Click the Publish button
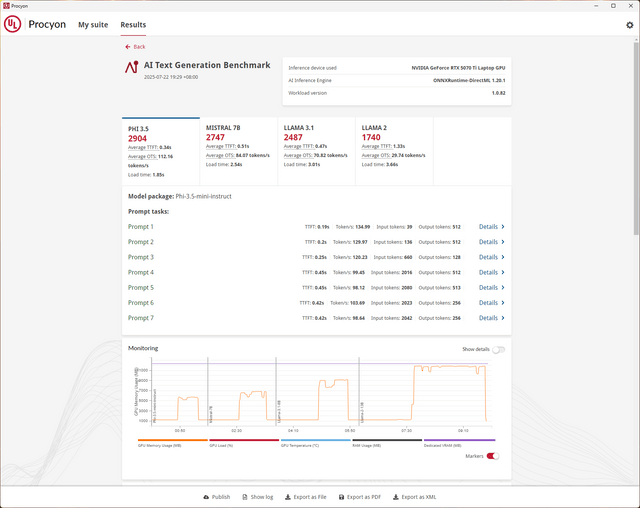The width and height of the screenshot is (640, 508). (x=217, y=497)
